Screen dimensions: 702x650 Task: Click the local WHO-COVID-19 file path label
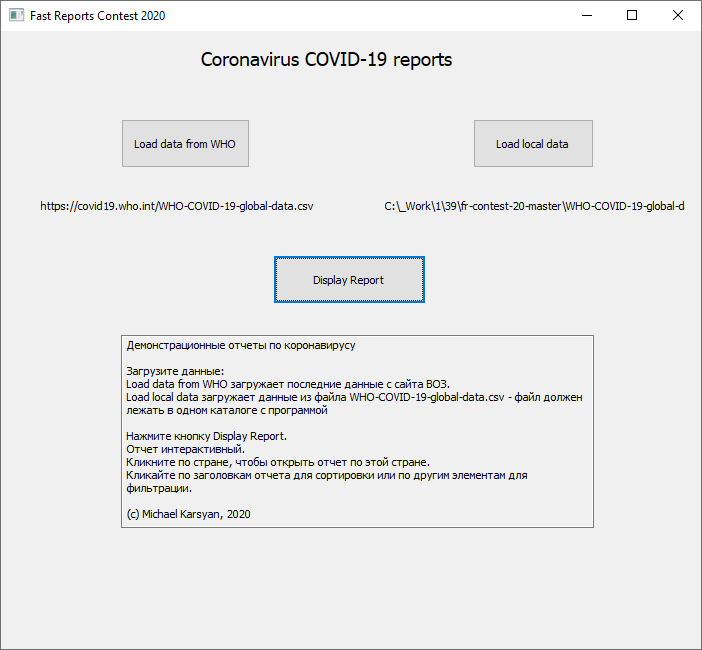(534, 206)
